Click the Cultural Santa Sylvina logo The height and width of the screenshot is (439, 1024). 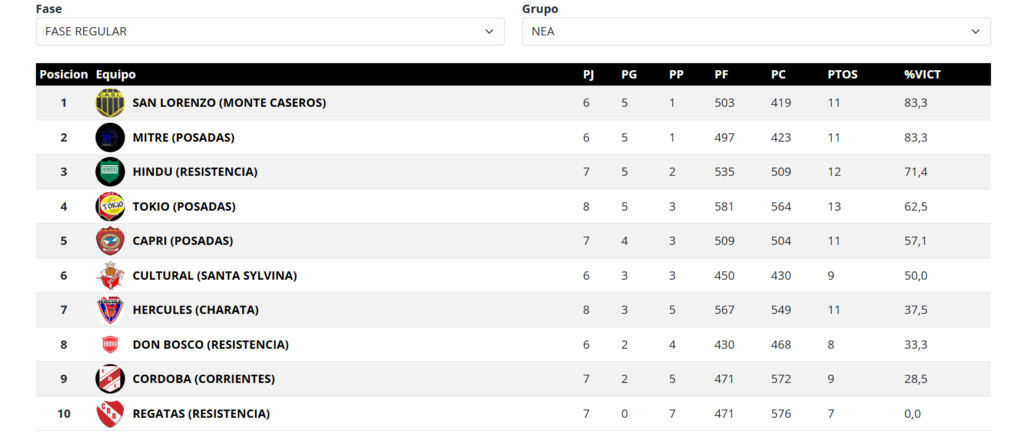[x=109, y=276]
